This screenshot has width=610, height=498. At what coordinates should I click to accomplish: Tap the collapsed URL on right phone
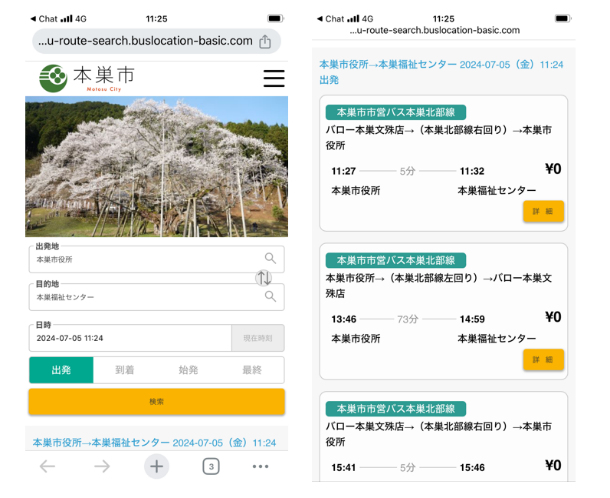click(434, 30)
